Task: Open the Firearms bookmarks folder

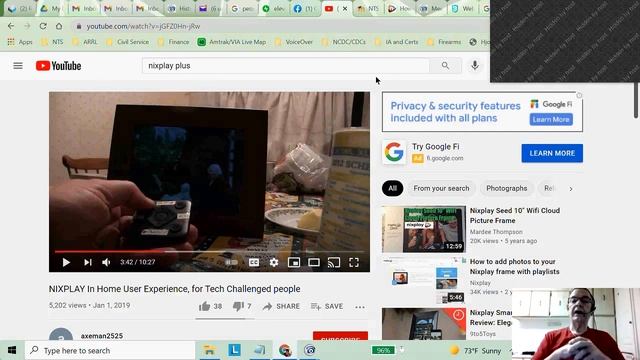Action: point(444,42)
